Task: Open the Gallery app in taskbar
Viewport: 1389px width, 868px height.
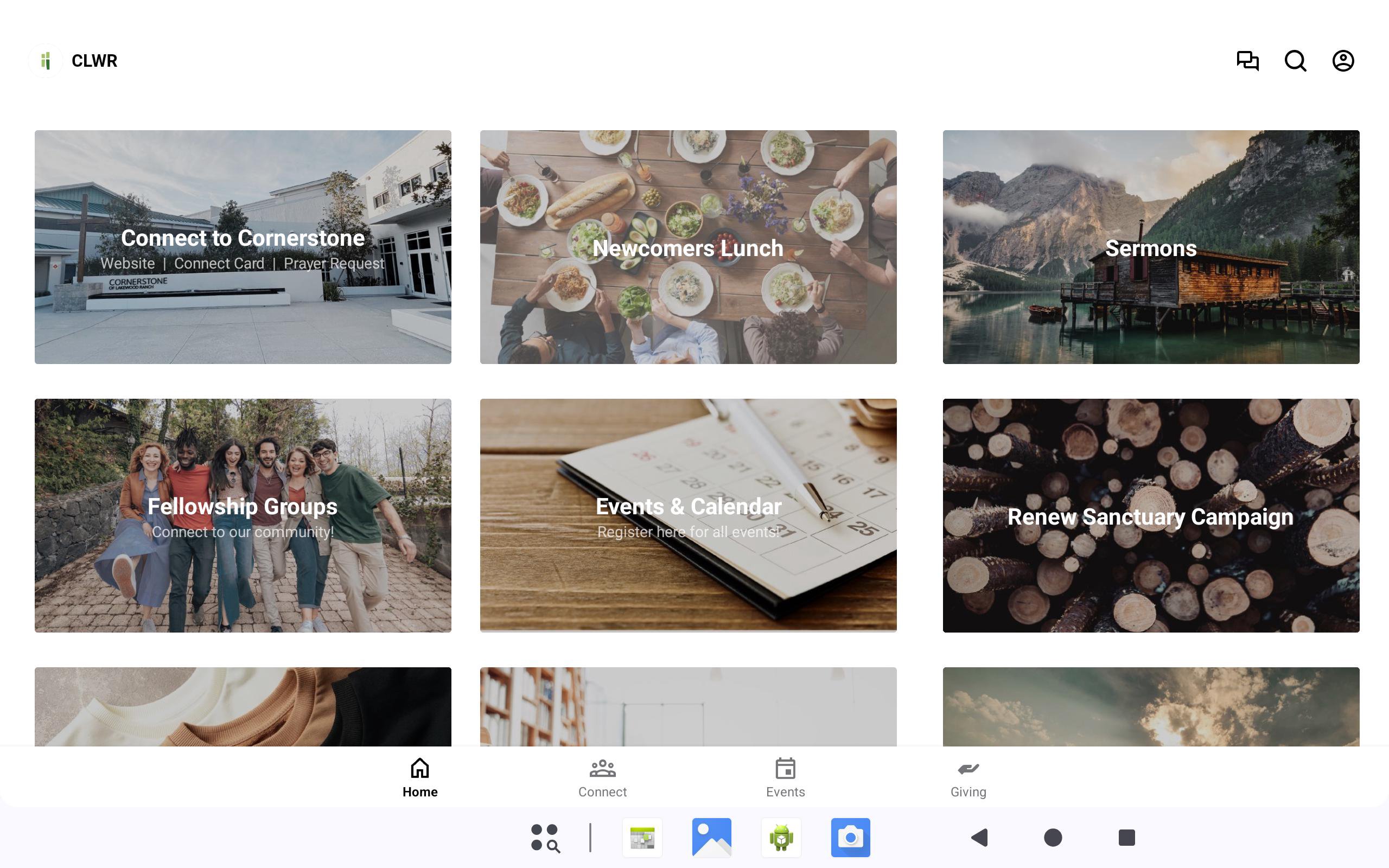Action: tap(712, 838)
